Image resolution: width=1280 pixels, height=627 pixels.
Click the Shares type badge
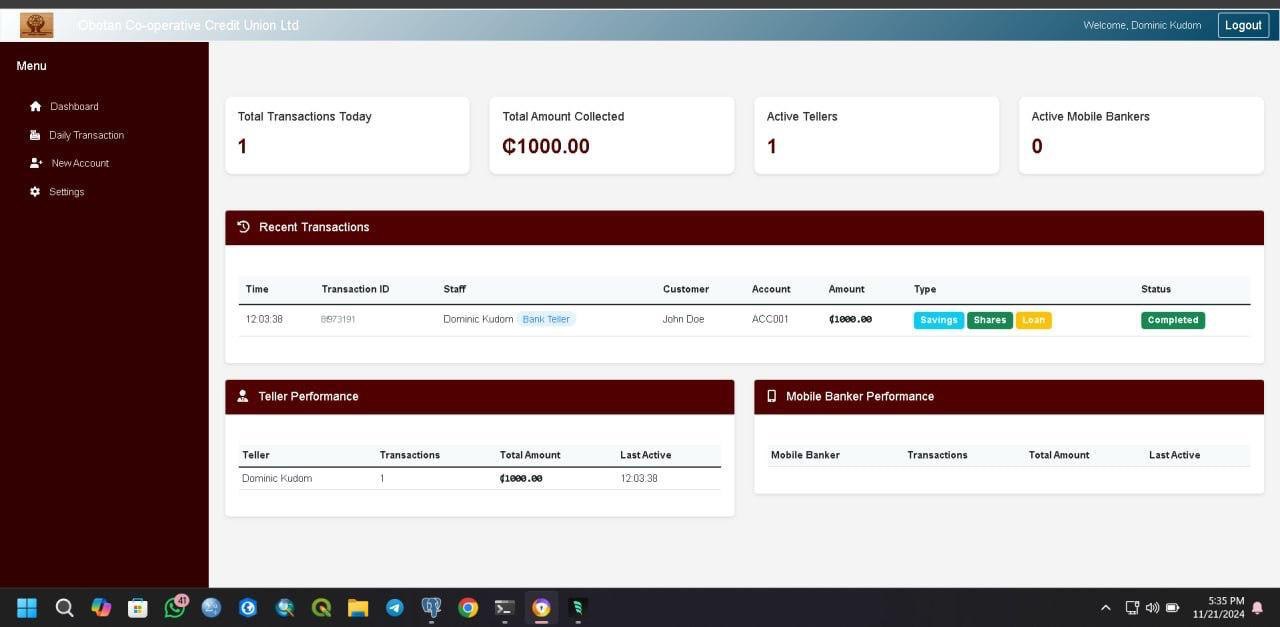tap(989, 320)
